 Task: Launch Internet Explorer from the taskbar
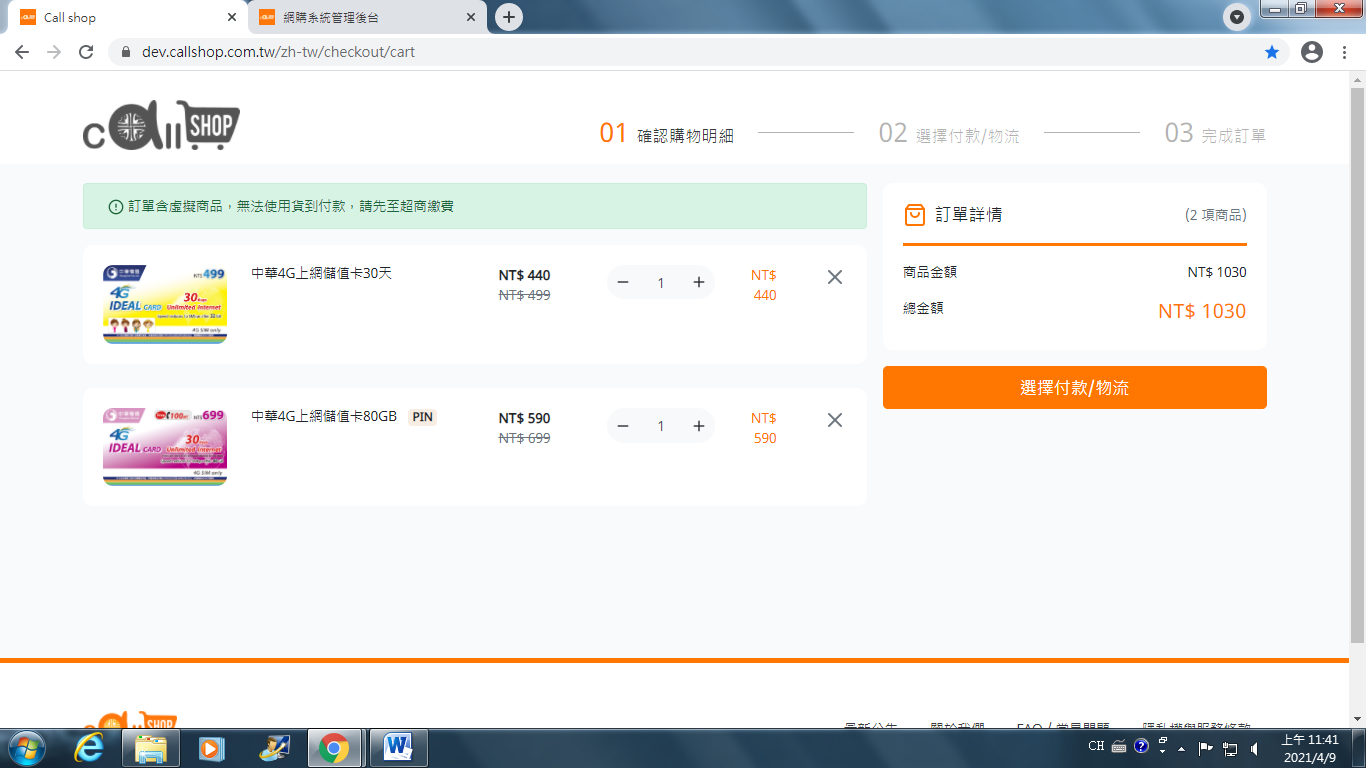click(x=90, y=748)
